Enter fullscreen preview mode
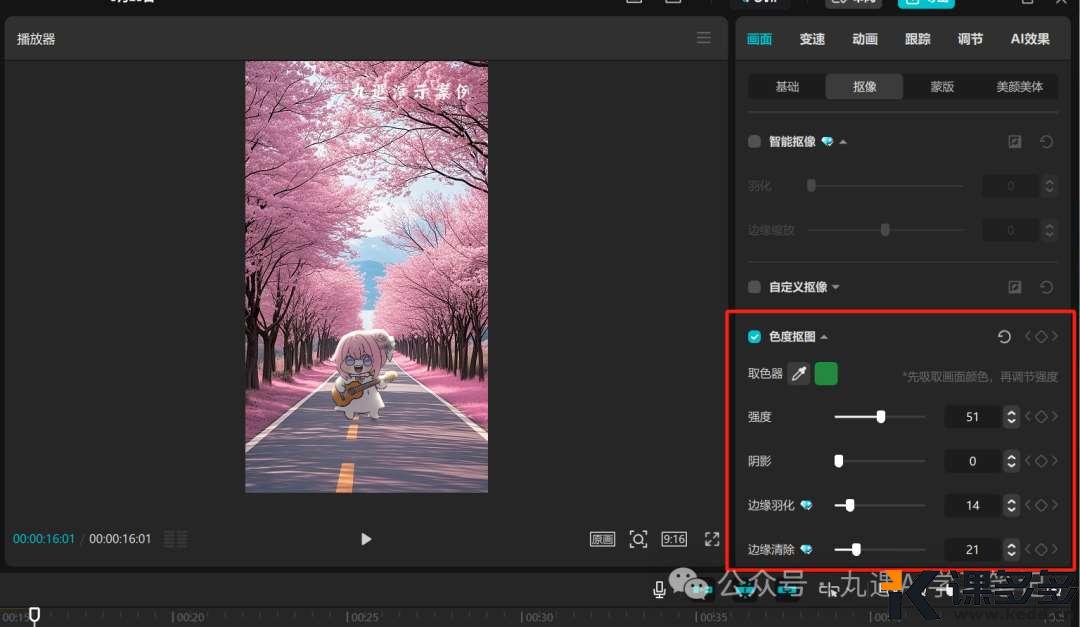Image resolution: width=1080 pixels, height=627 pixels. [x=712, y=539]
